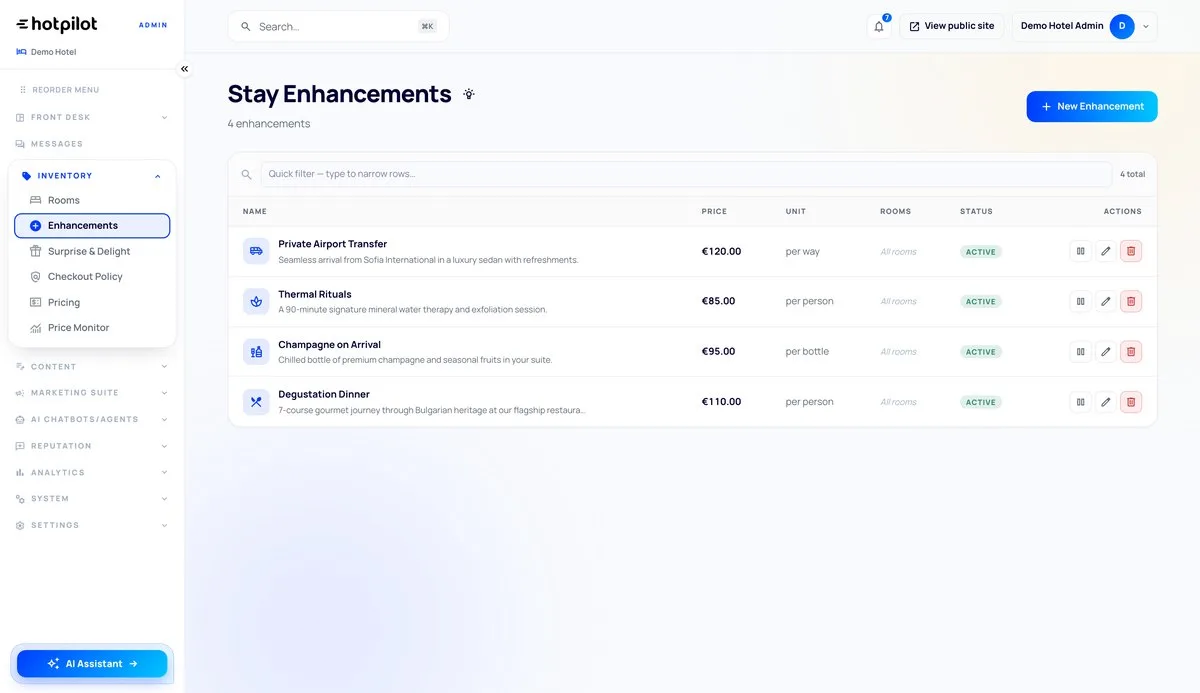Click the Rooms column header
1200x693 pixels.
tap(895, 212)
